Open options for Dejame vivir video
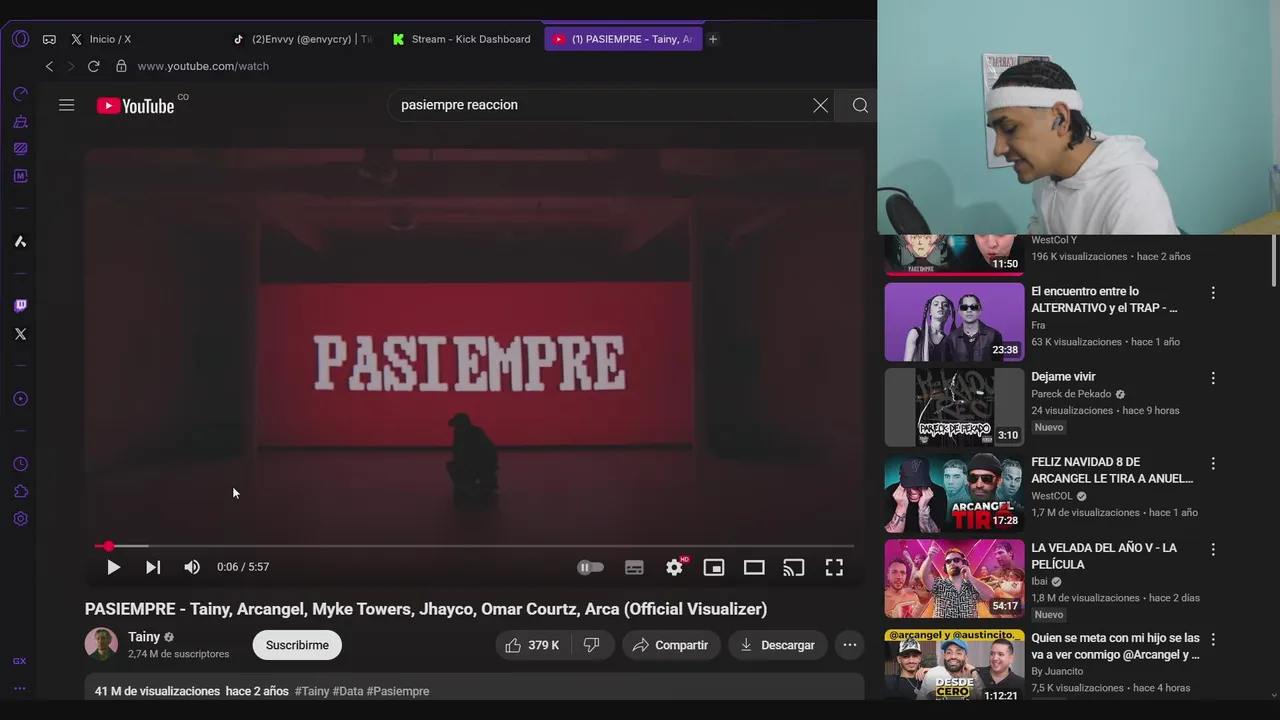This screenshot has width=1280, height=720. point(1213,378)
